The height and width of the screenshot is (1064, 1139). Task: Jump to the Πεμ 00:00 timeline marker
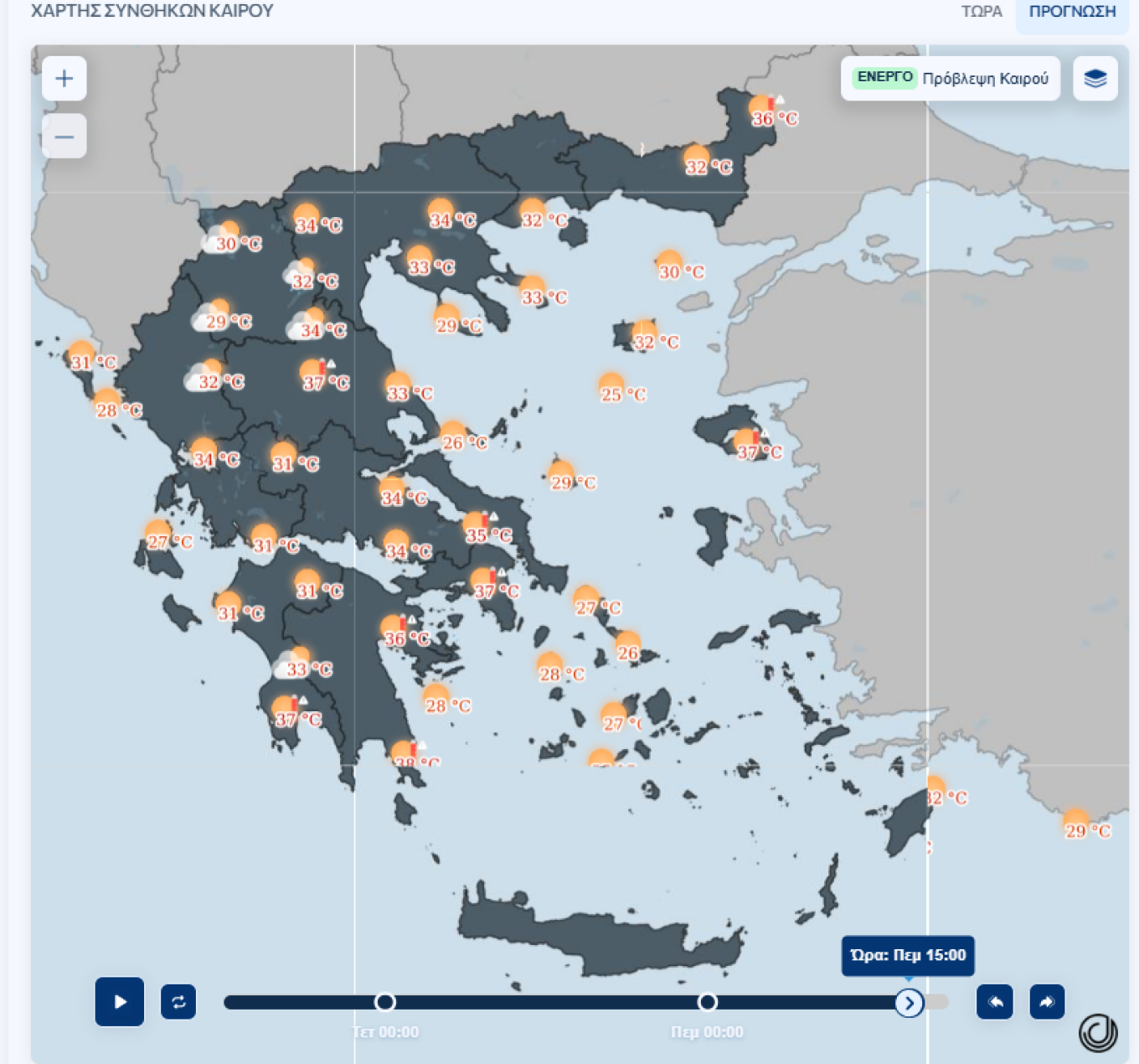tap(708, 1002)
